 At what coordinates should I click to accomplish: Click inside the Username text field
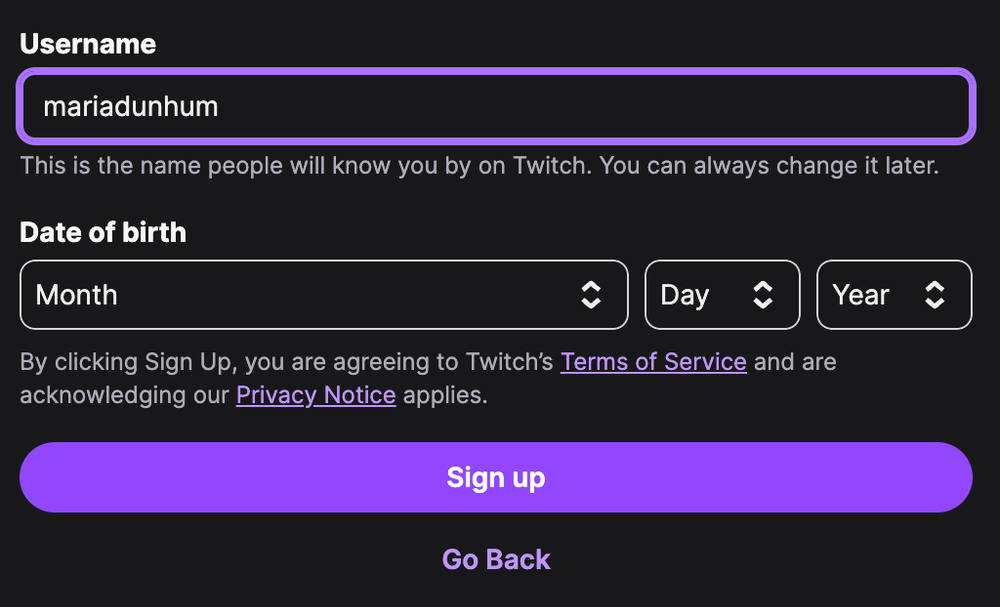[x=496, y=106]
